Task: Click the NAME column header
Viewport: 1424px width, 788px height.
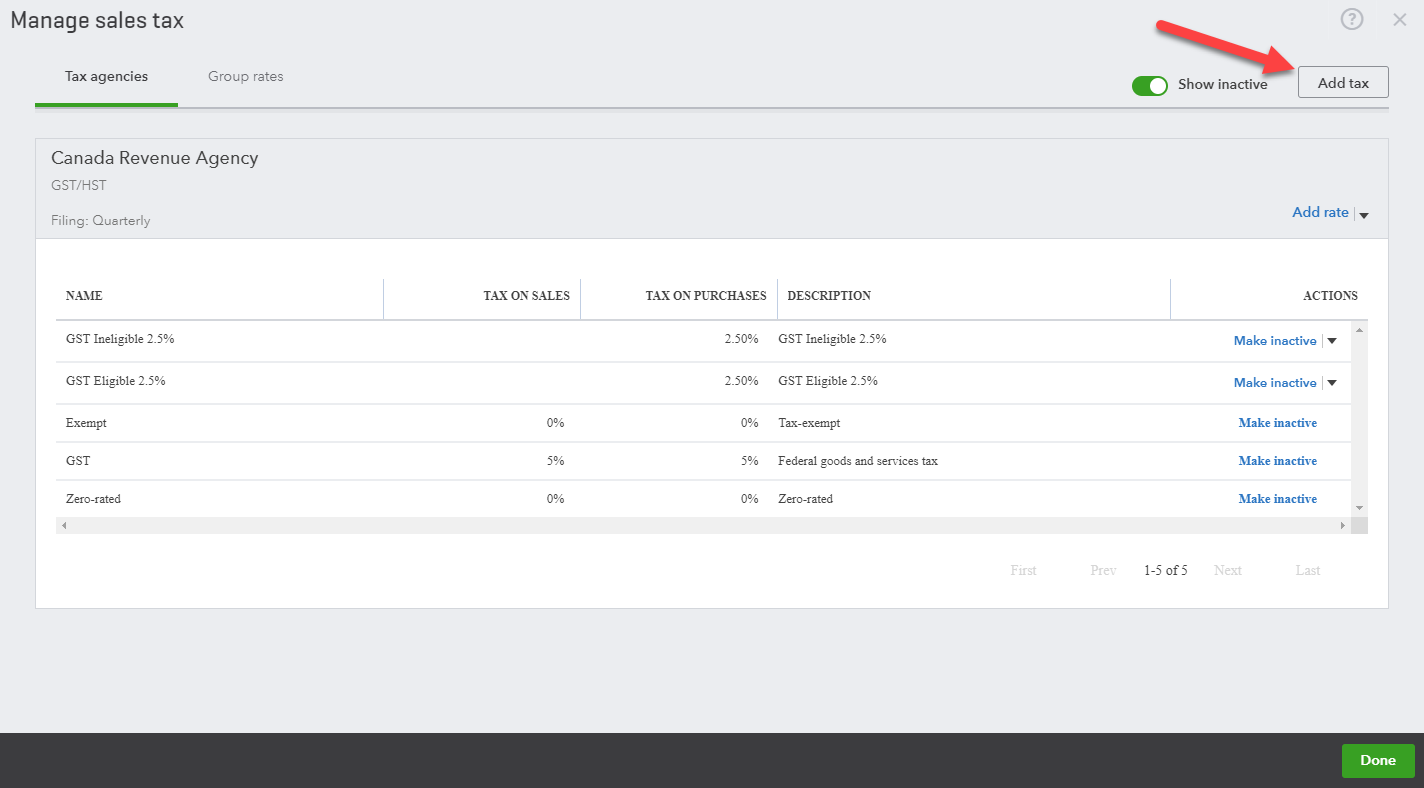Action: [84, 295]
